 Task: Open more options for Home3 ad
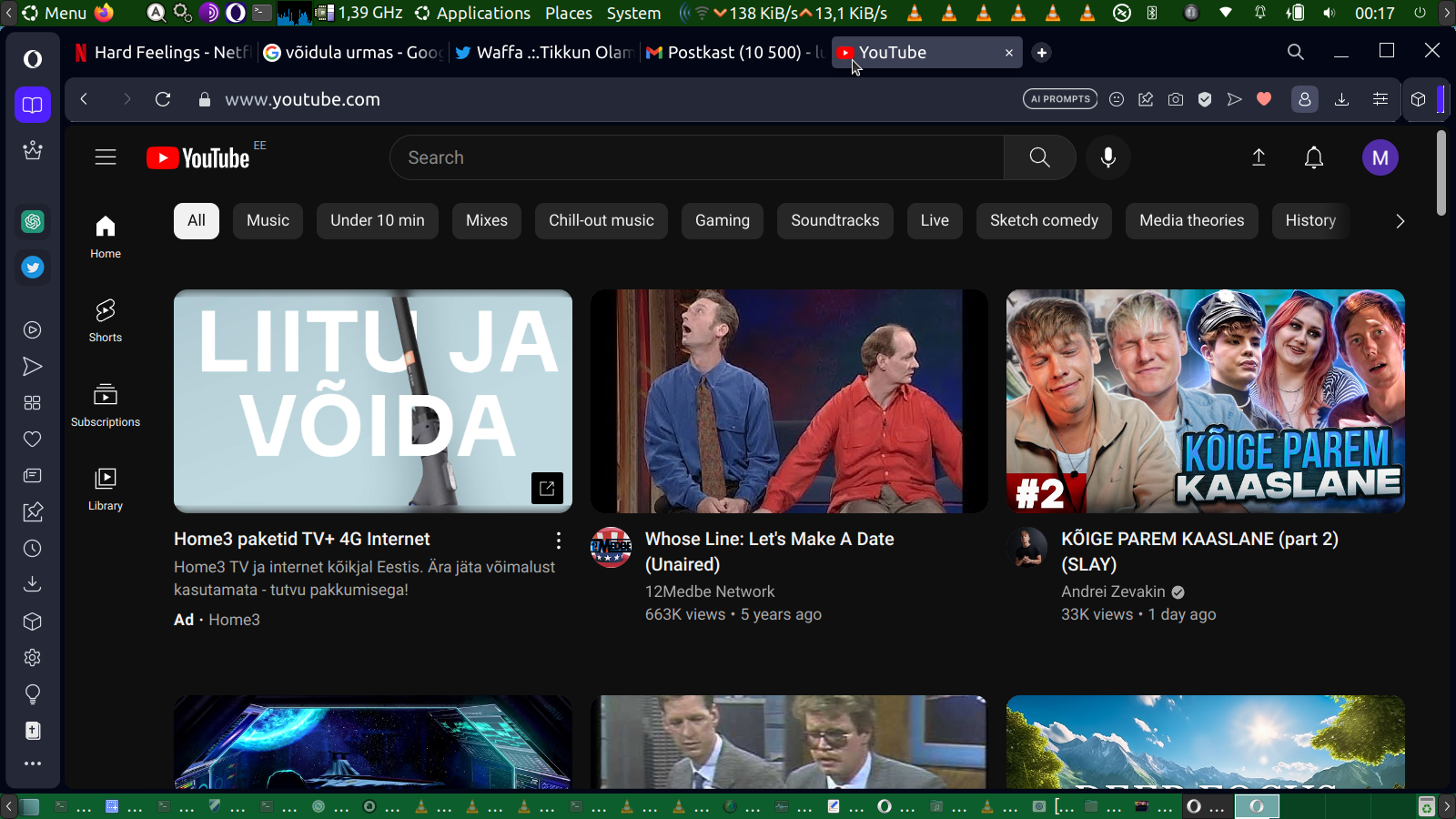pos(559,541)
